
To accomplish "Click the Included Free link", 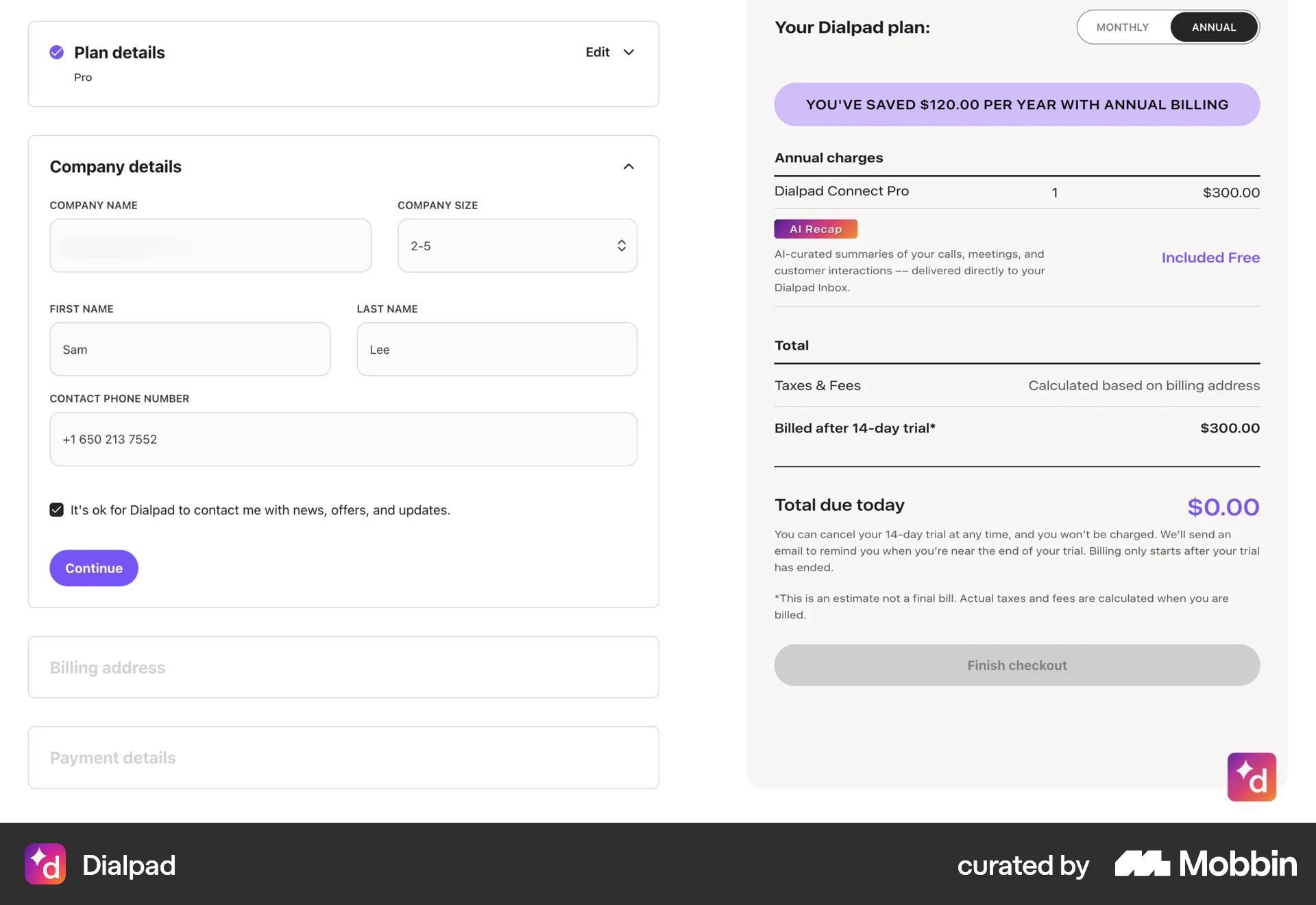I will point(1210,257).
